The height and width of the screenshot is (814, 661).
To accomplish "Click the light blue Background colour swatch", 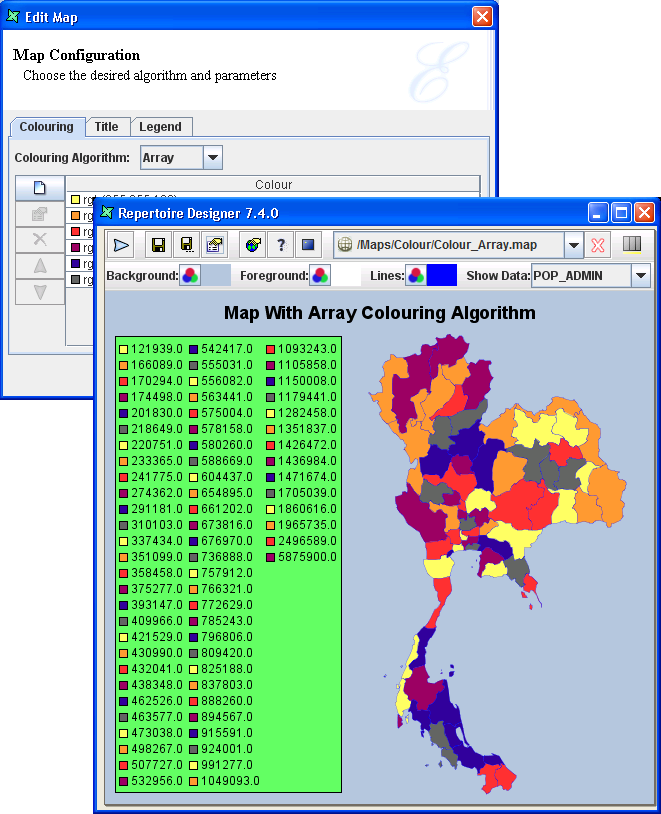I will tap(215, 275).
